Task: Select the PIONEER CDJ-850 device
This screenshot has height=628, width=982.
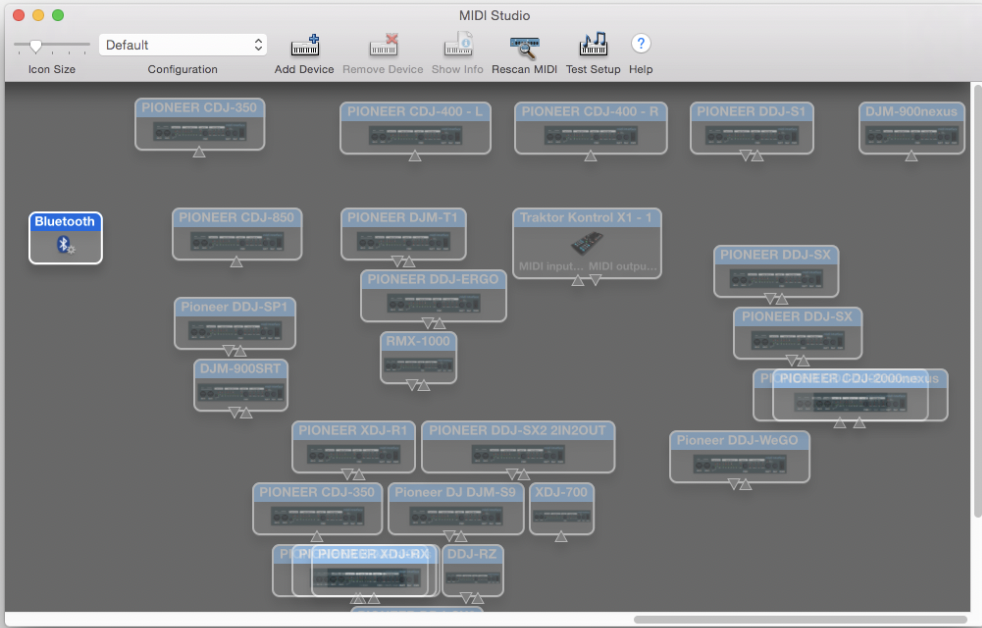Action: (237, 234)
